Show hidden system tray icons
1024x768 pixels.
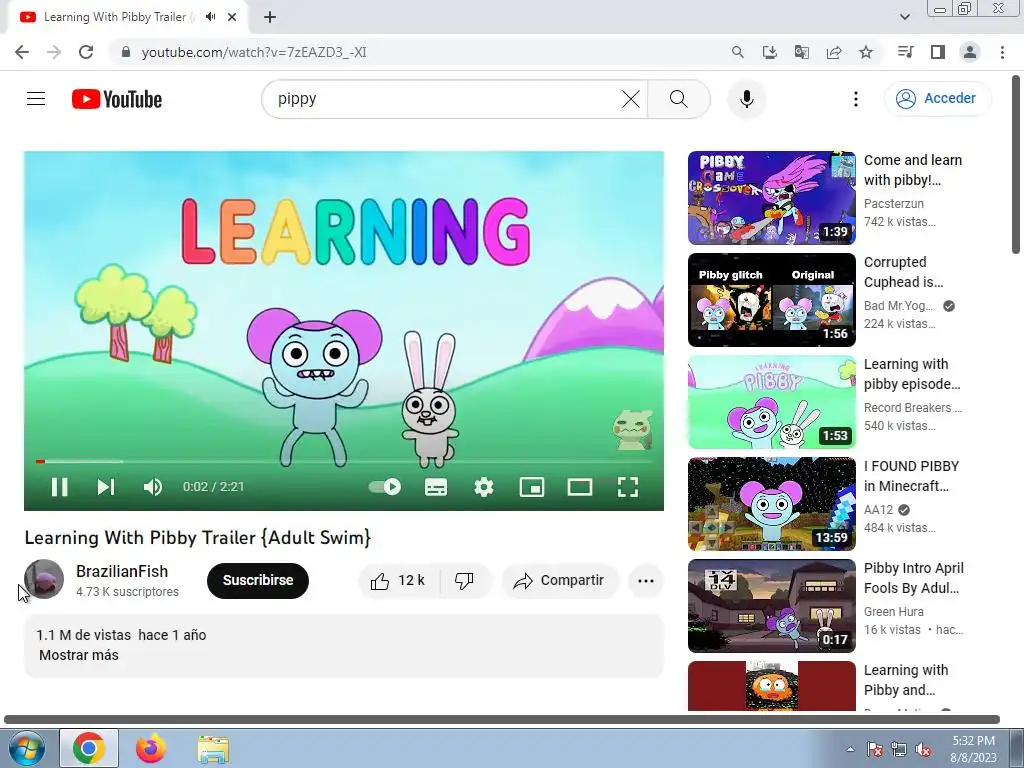850,749
